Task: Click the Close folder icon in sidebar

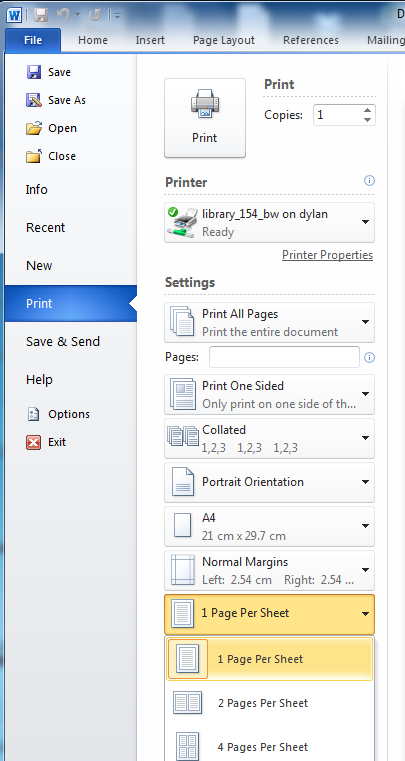Action: pyautogui.click(x=34, y=156)
